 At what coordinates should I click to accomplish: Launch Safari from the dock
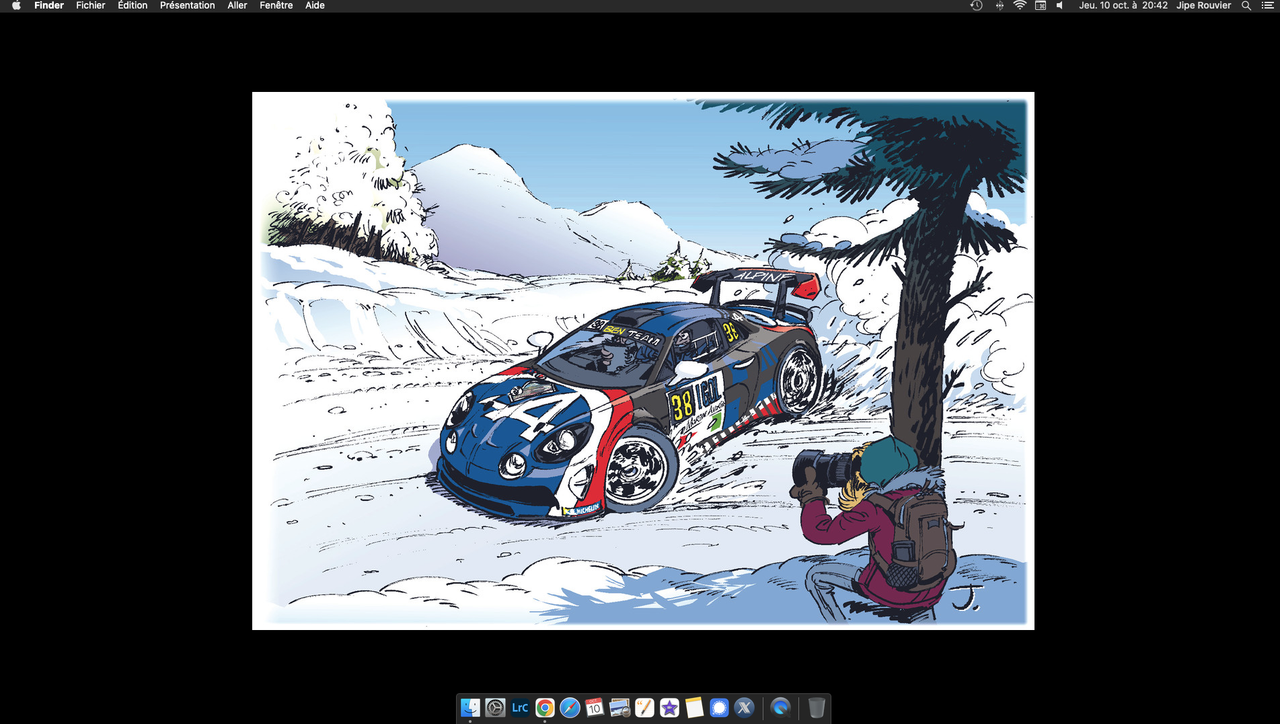pos(570,708)
